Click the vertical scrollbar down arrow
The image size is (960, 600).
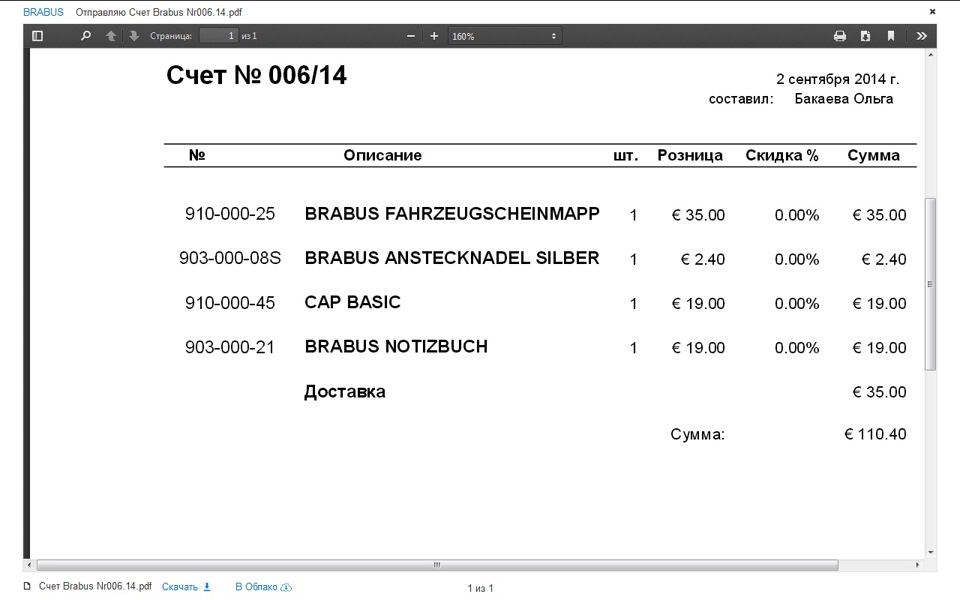point(931,552)
